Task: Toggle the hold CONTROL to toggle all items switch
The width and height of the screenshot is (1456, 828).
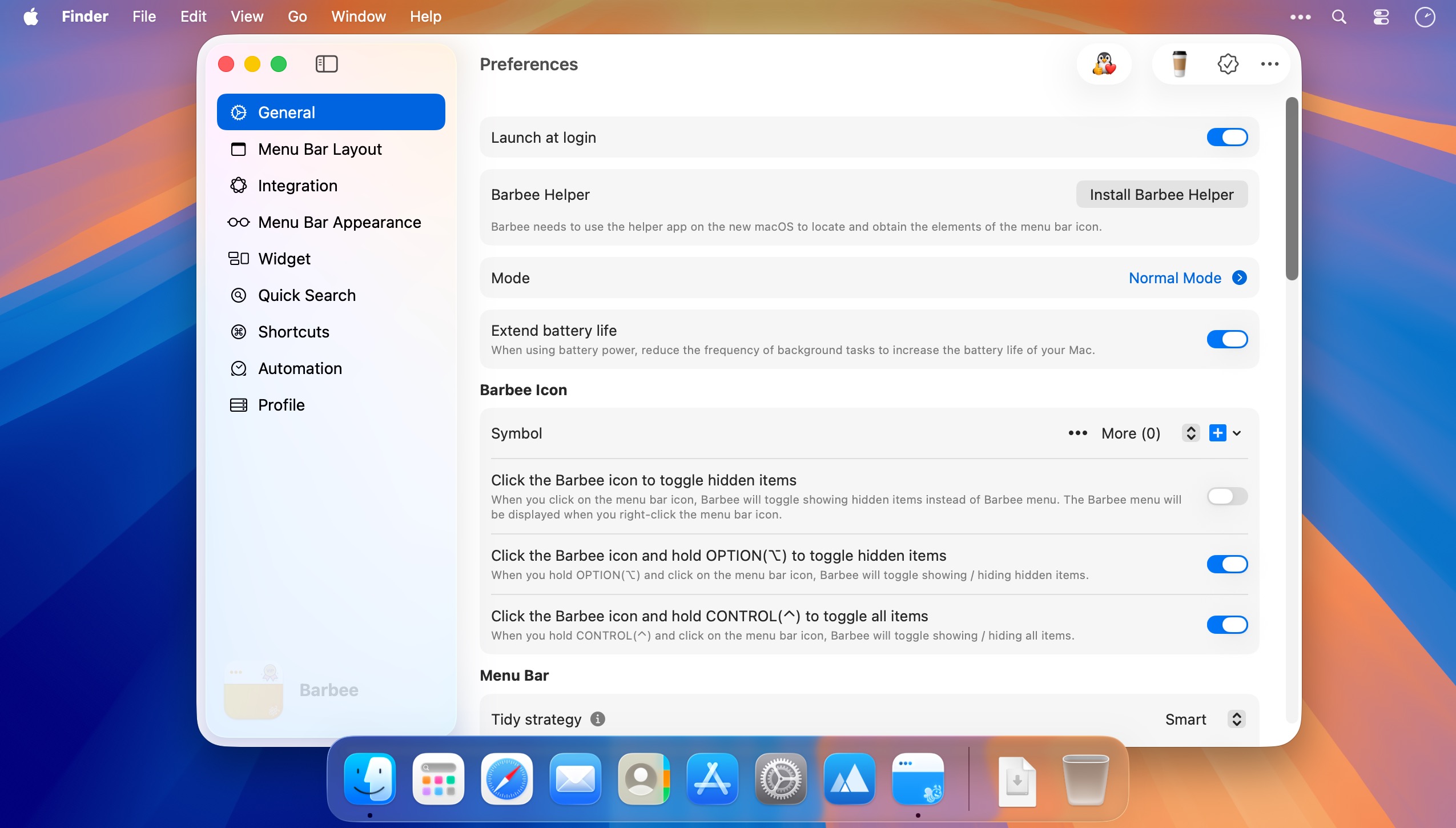Action: (x=1227, y=625)
